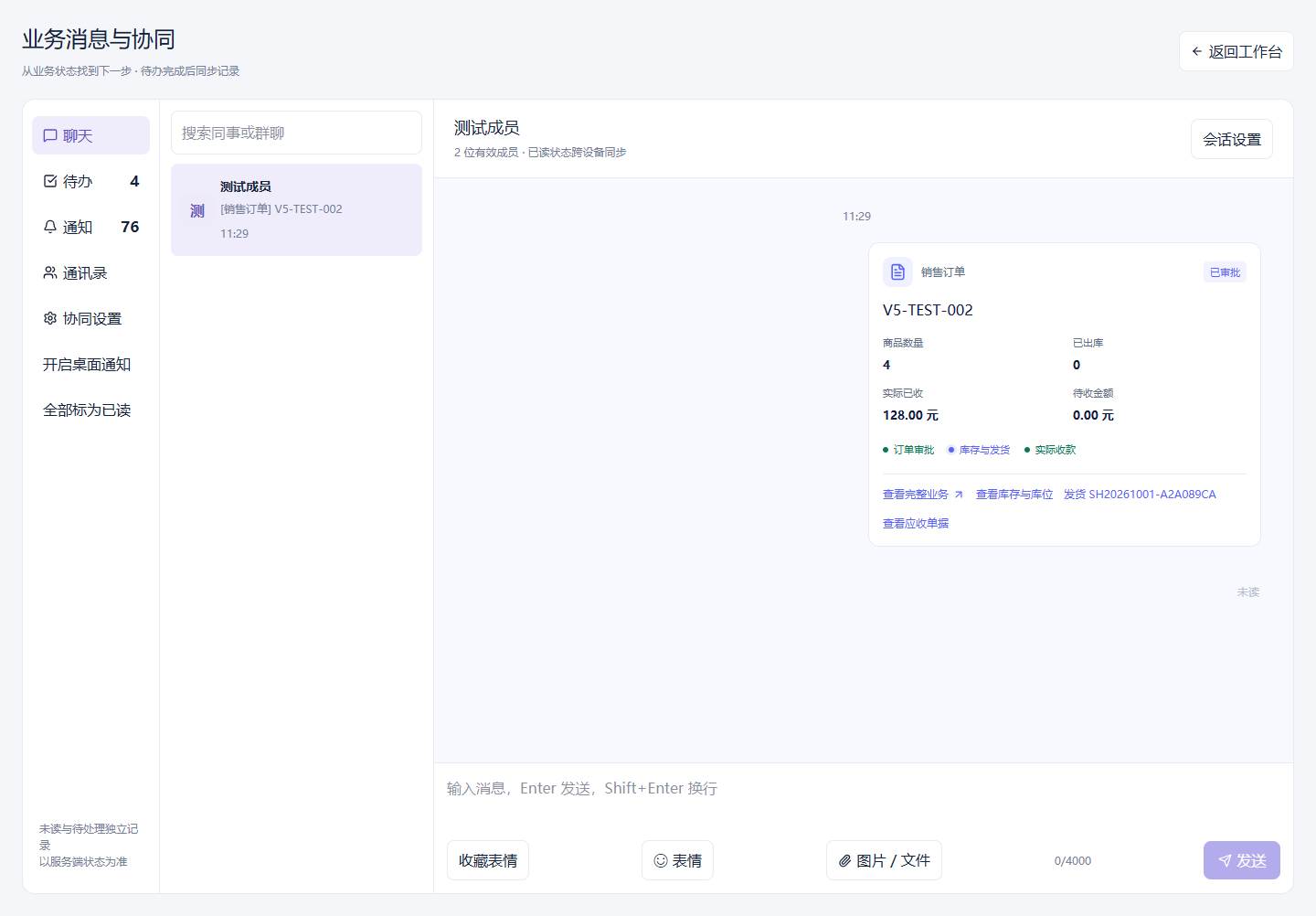
Task: Open the 查看库存与库位 link
Action: (x=1014, y=495)
